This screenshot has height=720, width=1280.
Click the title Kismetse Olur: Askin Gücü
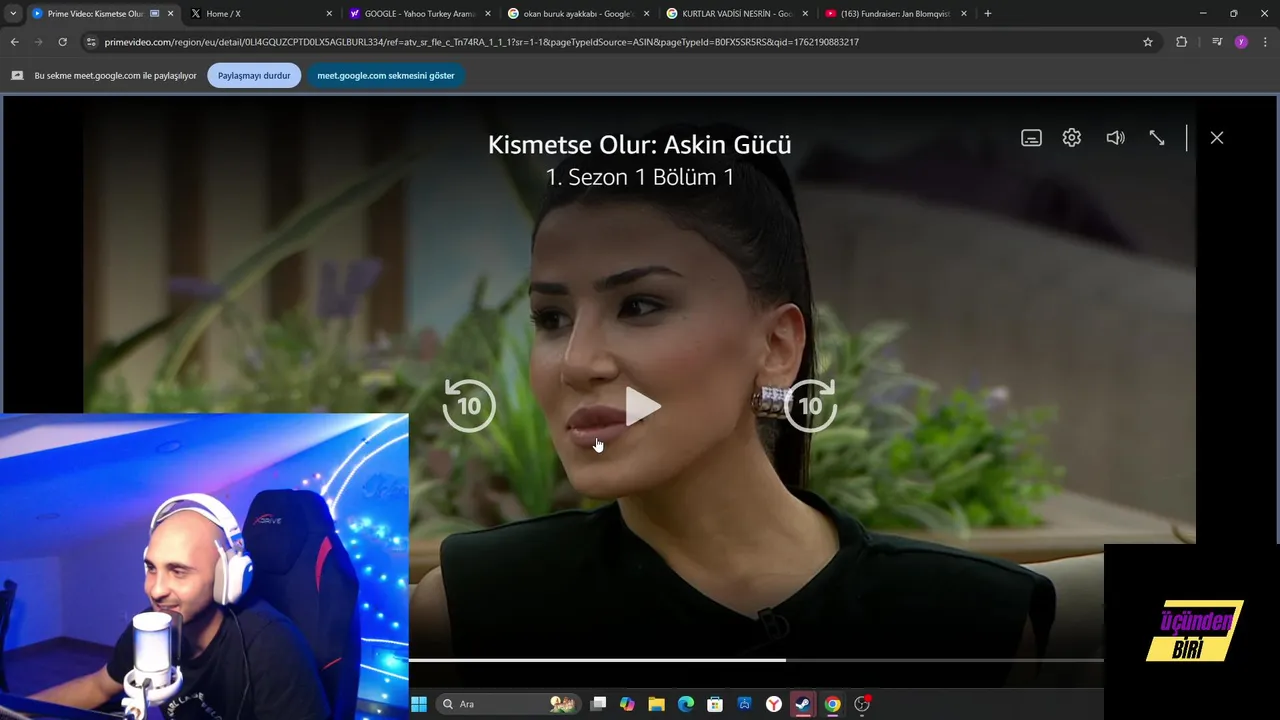click(639, 144)
